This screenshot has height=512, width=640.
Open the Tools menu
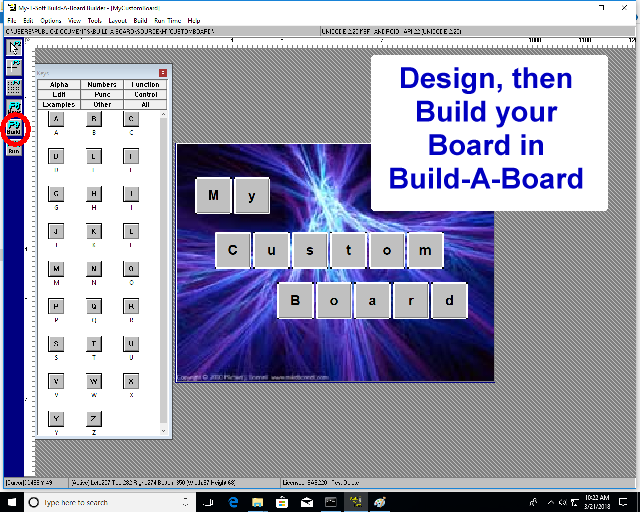tap(95, 20)
